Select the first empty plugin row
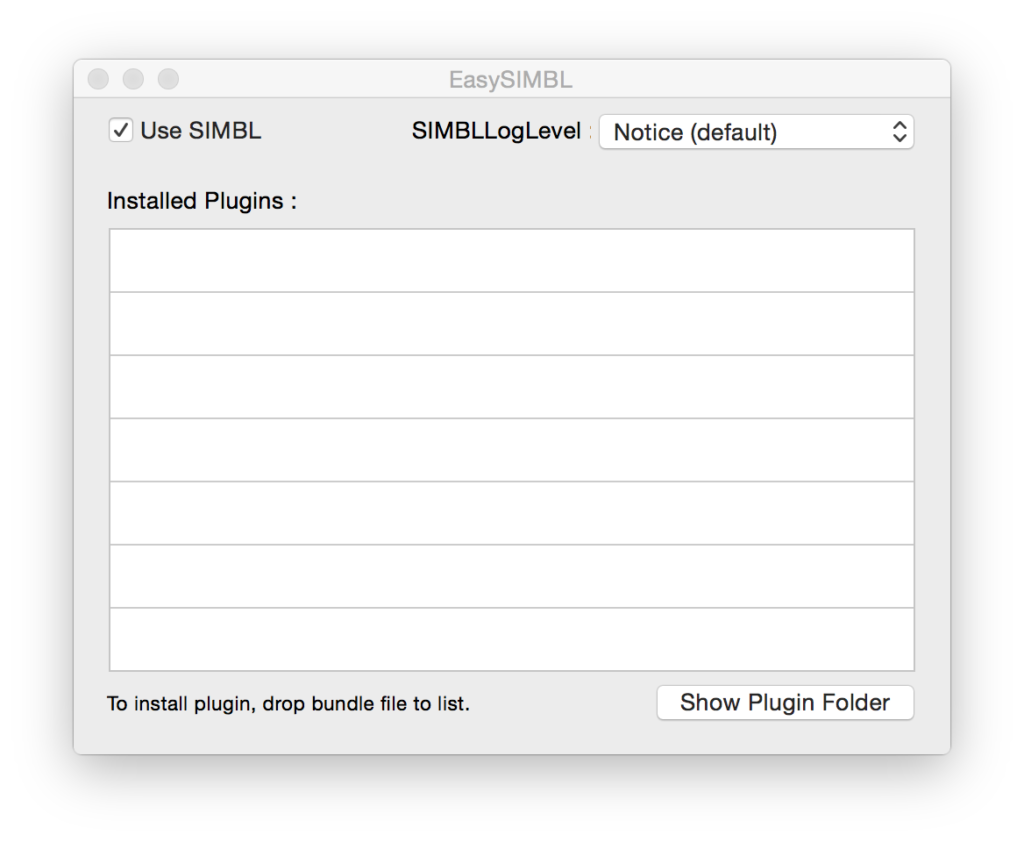The height and width of the screenshot is (842, 1024). (x=511, y=259)
